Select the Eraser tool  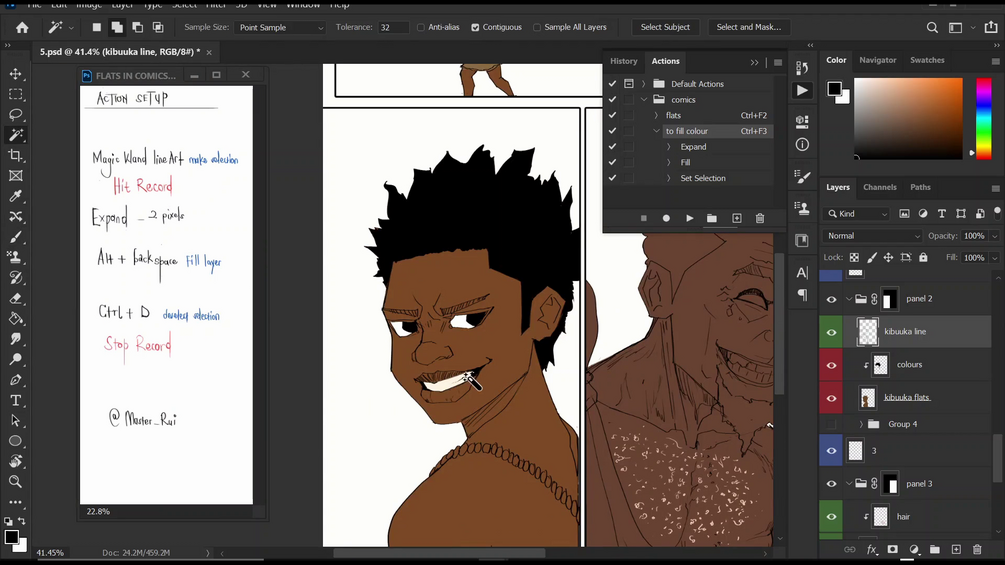pyautogui.click(x=15, y=298)
